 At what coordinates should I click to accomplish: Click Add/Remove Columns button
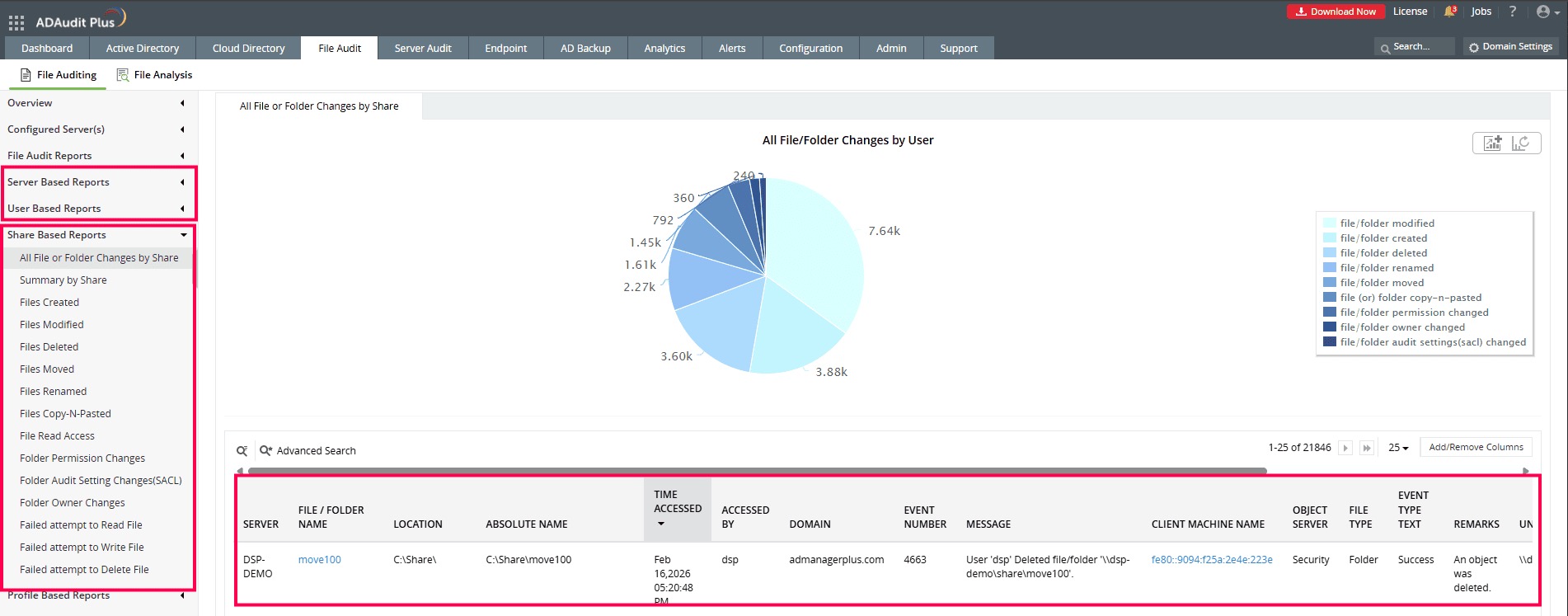pyautogui.click(x=1476, y=447)
